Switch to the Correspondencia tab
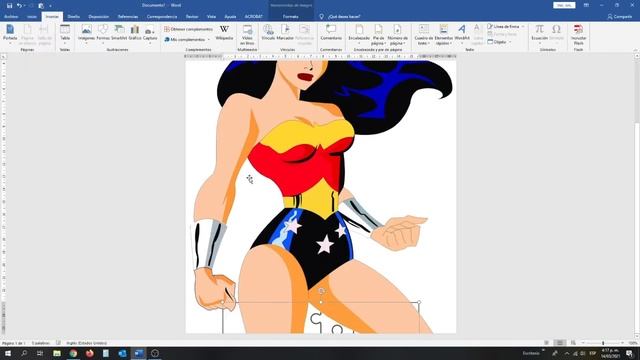 162,17
